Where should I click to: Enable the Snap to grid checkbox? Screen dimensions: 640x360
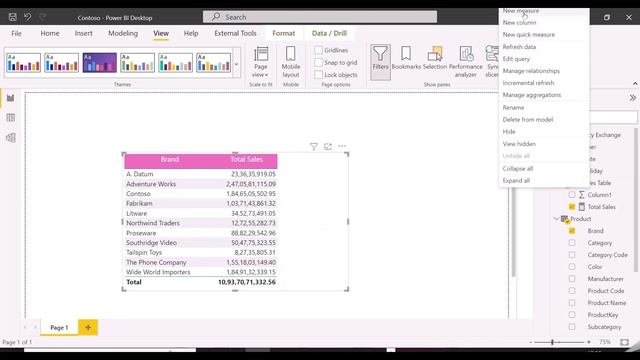[x=318, y=62]
